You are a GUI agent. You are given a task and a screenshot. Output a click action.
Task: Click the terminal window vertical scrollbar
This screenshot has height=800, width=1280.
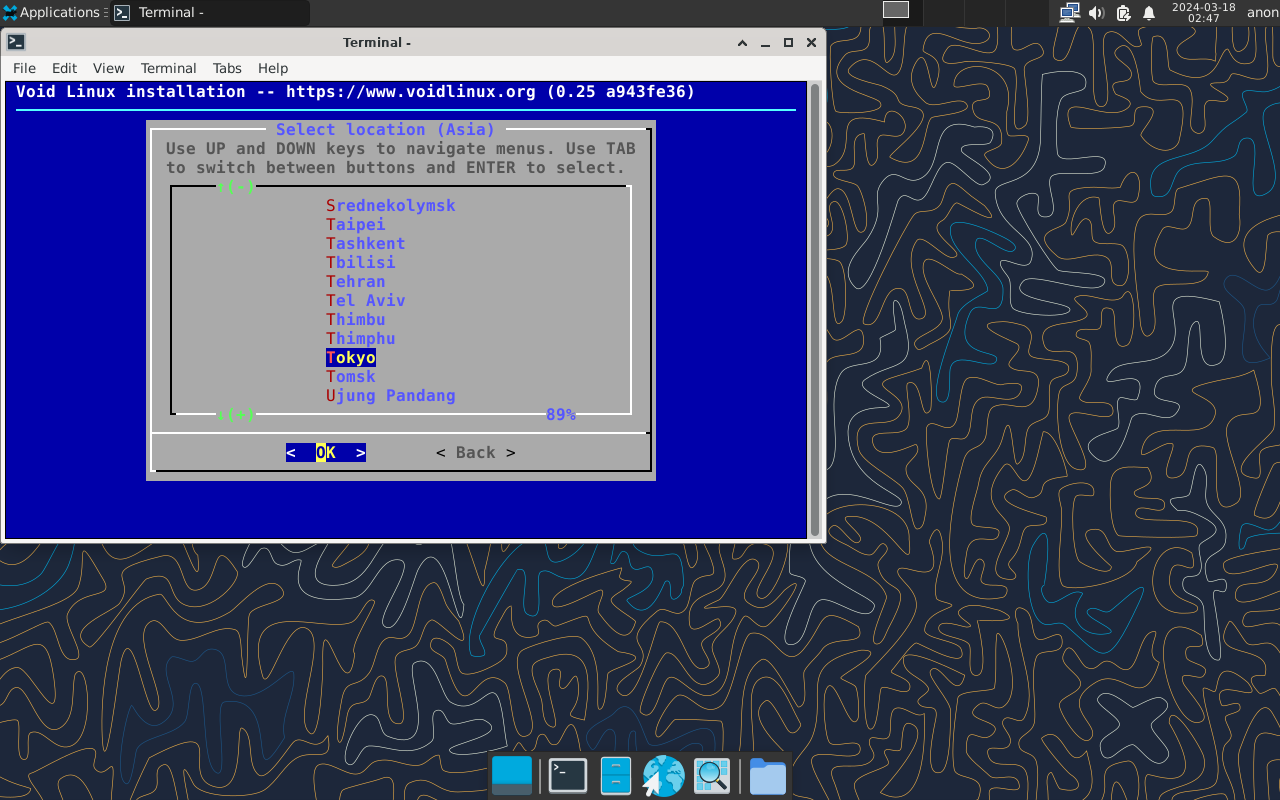pyautogui.click(x=815, y=310)
